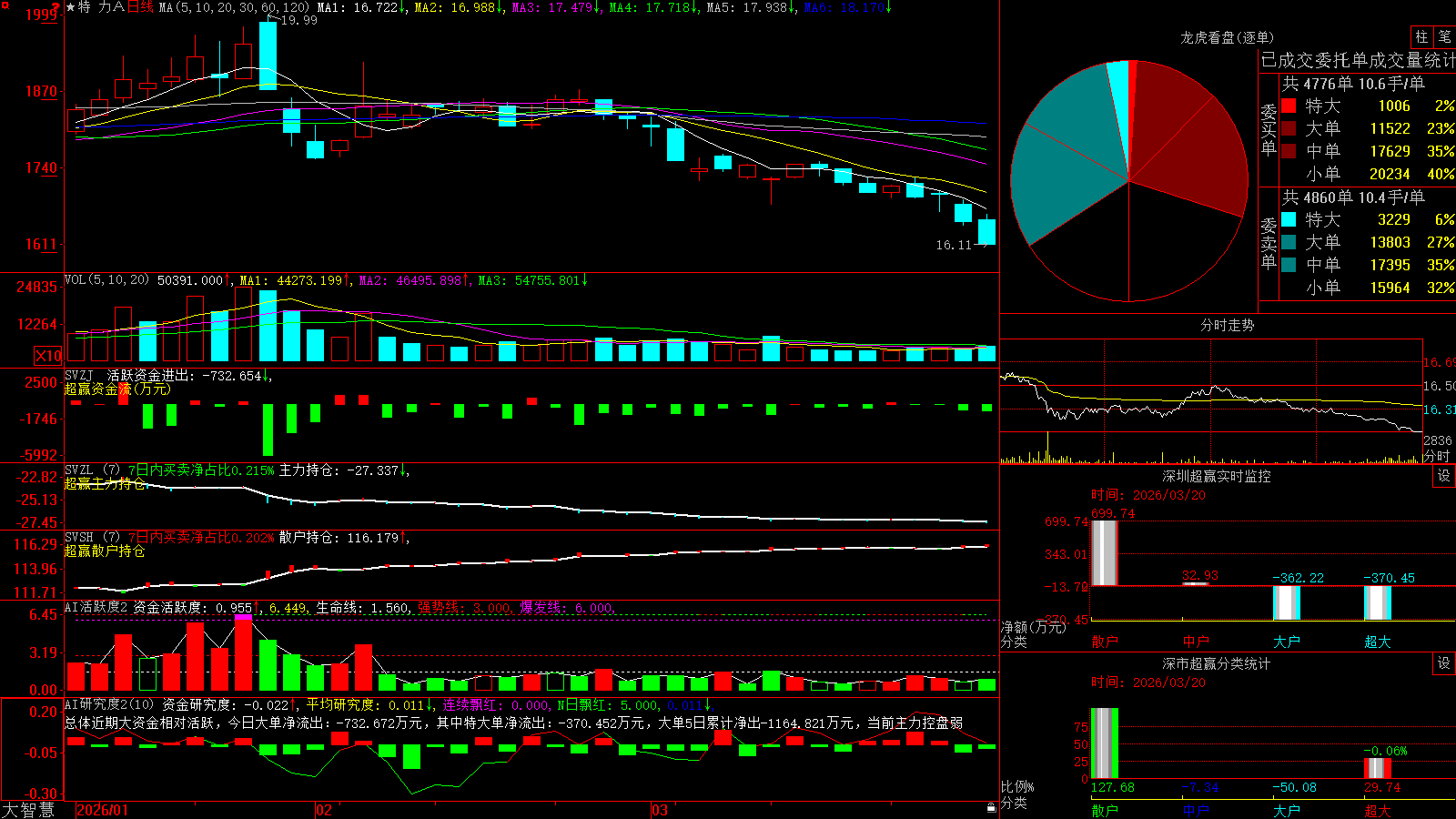
Task: Click the 龙虎看盘(逐单) panel title
Action: 1227,37
